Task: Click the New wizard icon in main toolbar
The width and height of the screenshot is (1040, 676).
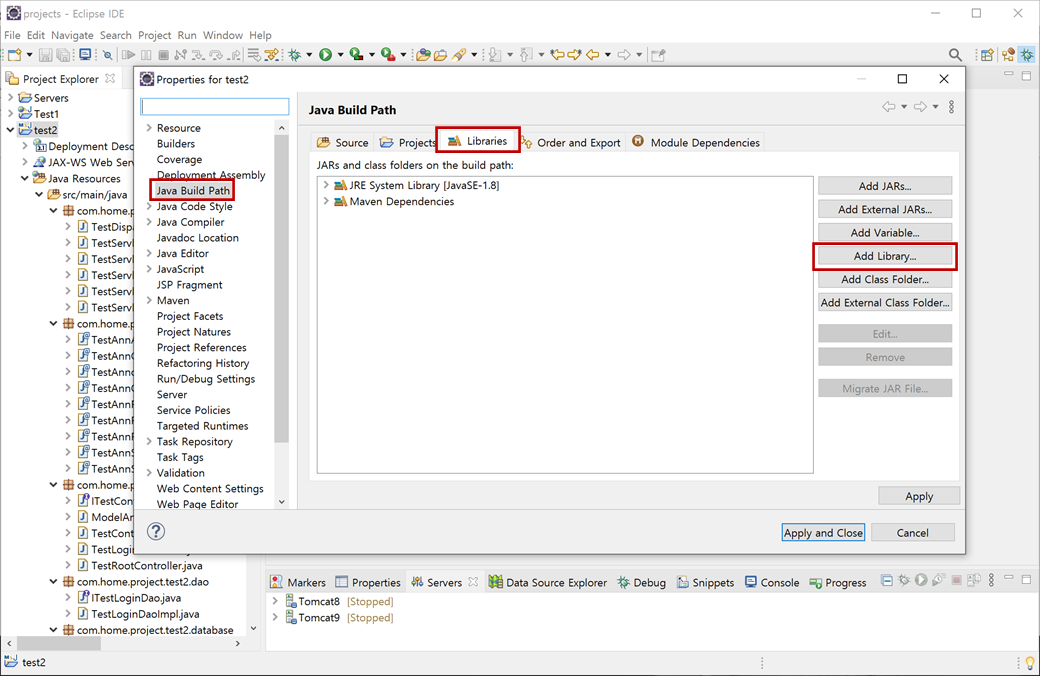Action: 15,55
